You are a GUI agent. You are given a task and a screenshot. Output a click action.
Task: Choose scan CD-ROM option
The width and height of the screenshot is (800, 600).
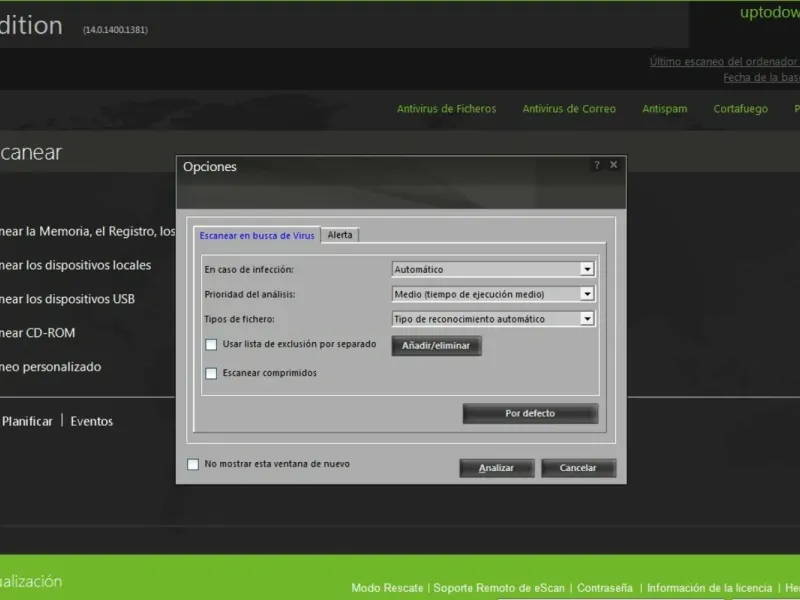(x=38, y=333)
